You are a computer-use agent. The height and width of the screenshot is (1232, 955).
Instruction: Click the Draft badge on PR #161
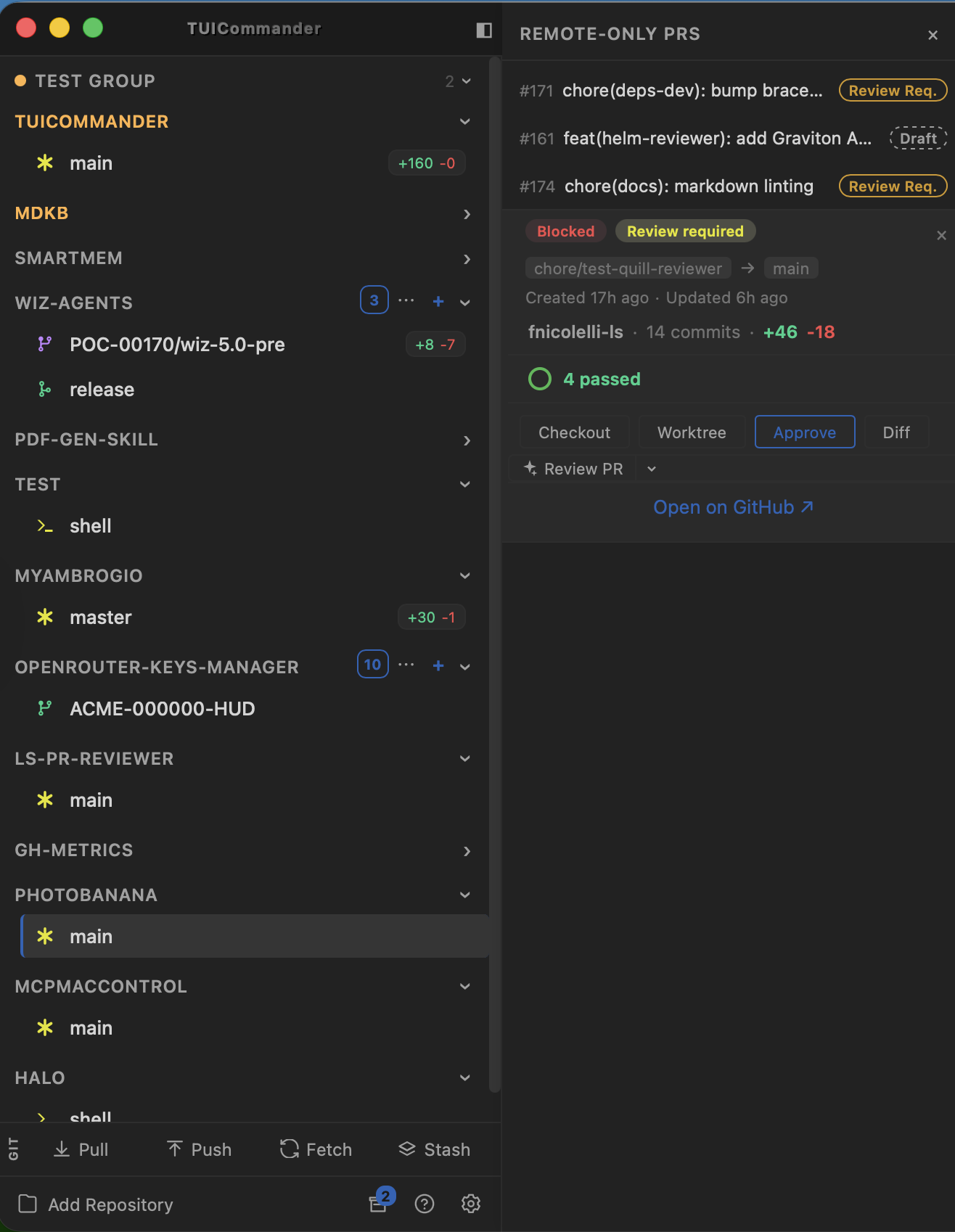[918, 138]
